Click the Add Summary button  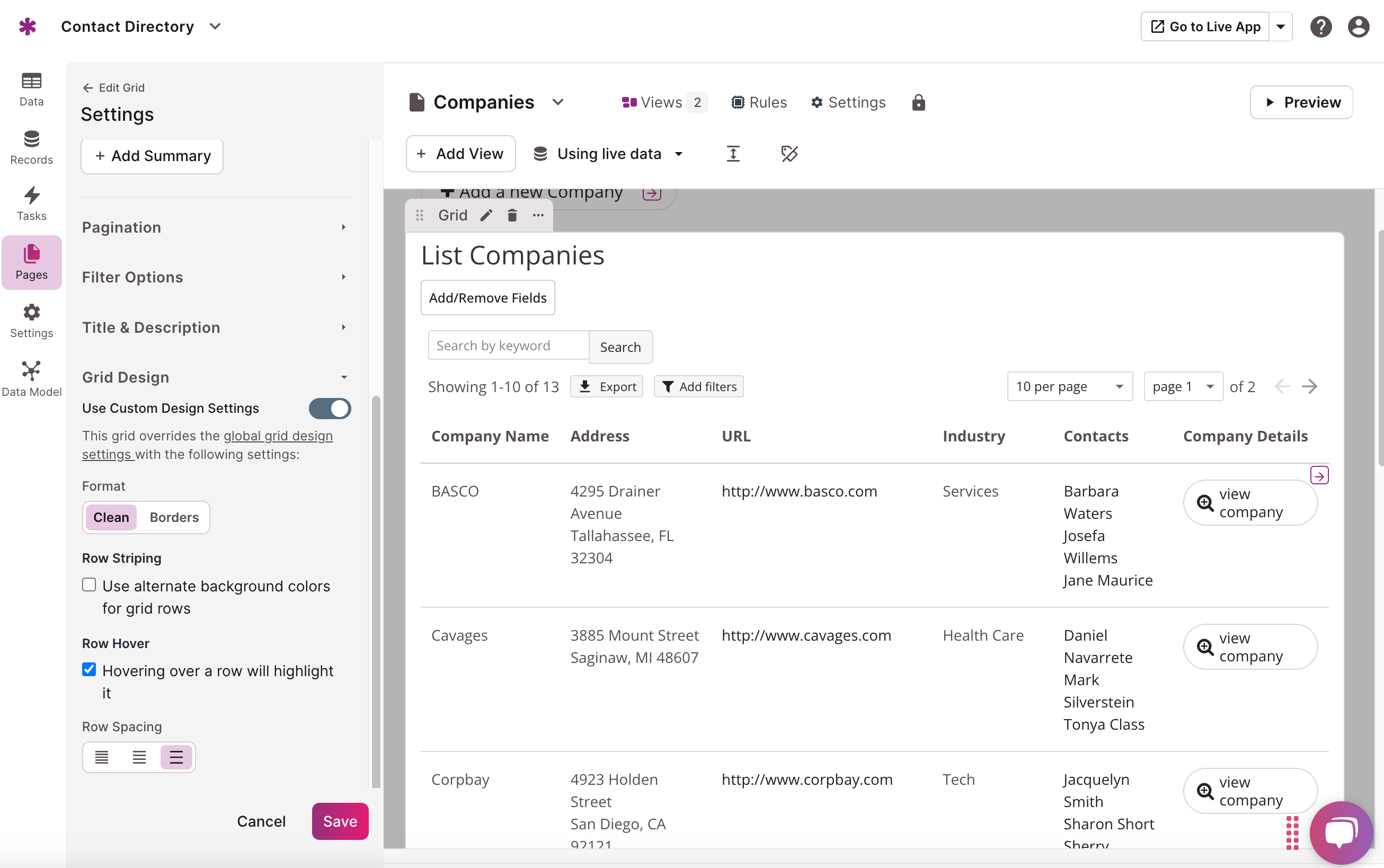click(152, 156)
